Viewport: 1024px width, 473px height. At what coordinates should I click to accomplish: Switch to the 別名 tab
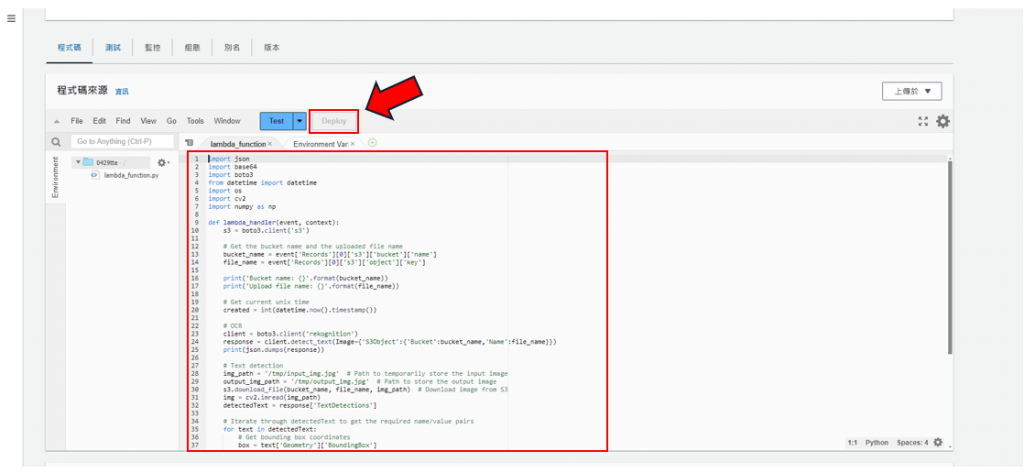tap(232, 48)
